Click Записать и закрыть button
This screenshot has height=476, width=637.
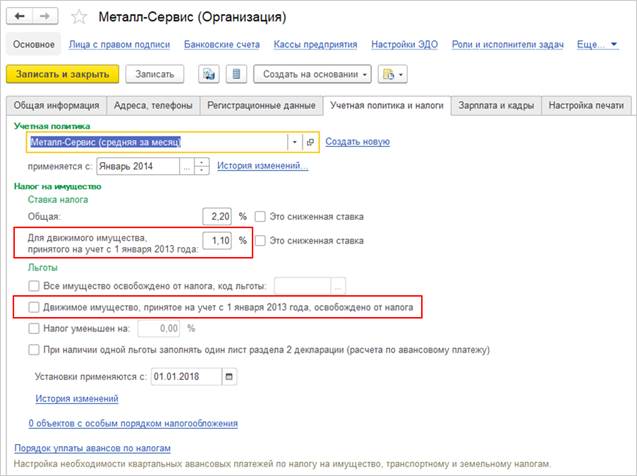[x=63, y=74]
